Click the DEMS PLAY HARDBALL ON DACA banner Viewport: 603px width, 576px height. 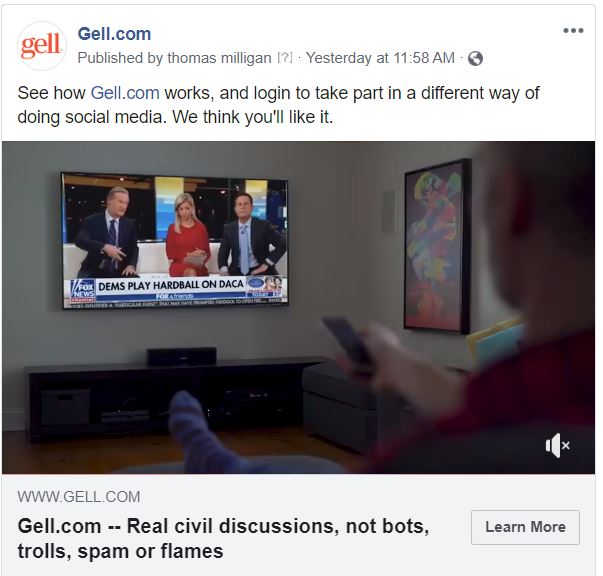pos(171,286)
